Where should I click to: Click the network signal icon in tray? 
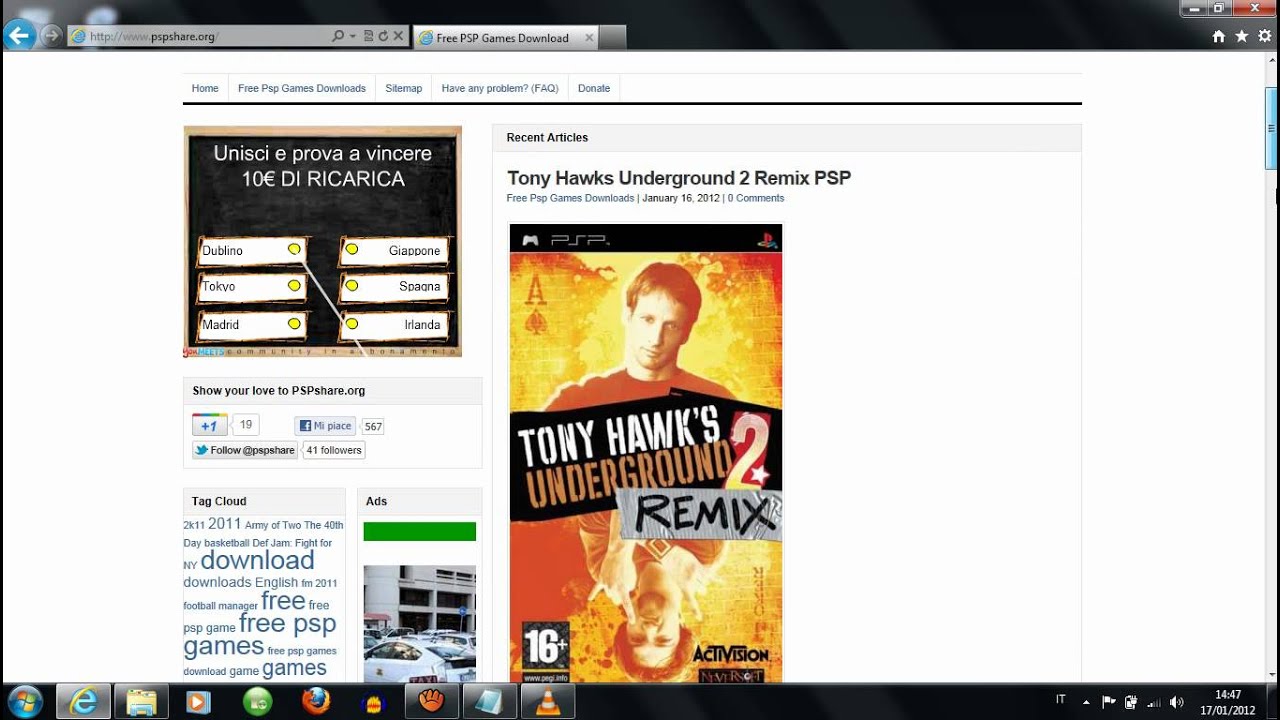1153,702
